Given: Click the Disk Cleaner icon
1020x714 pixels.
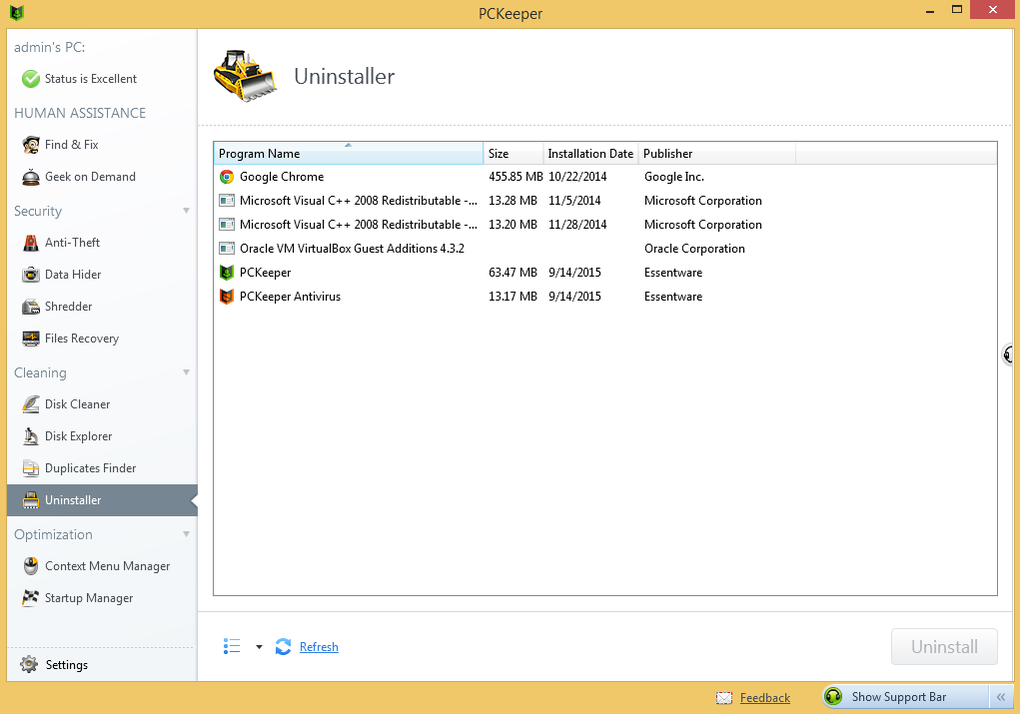Looking at the screenshot, I should pyautogui.click(x=31, y=404).
